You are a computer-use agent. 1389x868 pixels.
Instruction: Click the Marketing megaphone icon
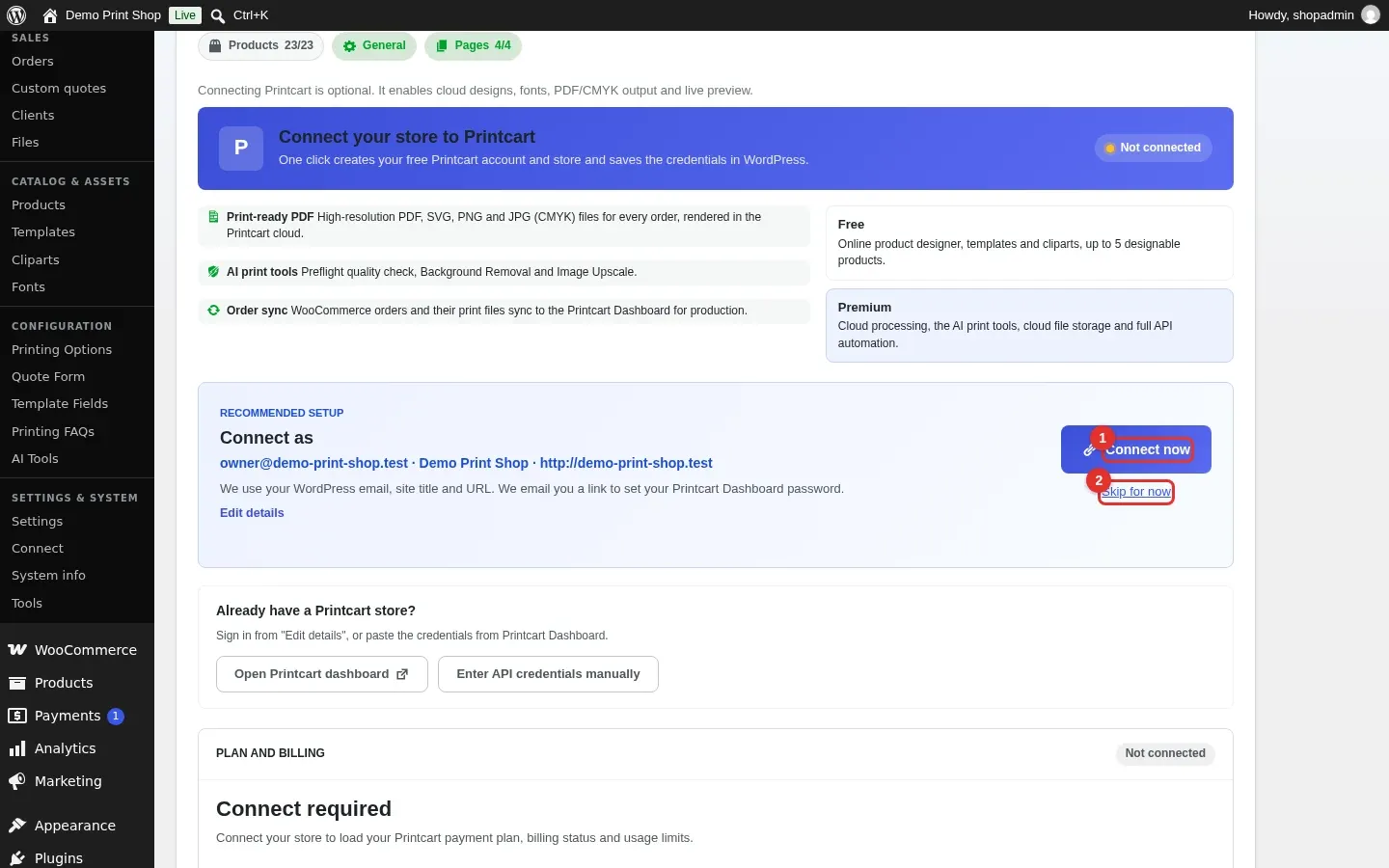click(16, 781)
